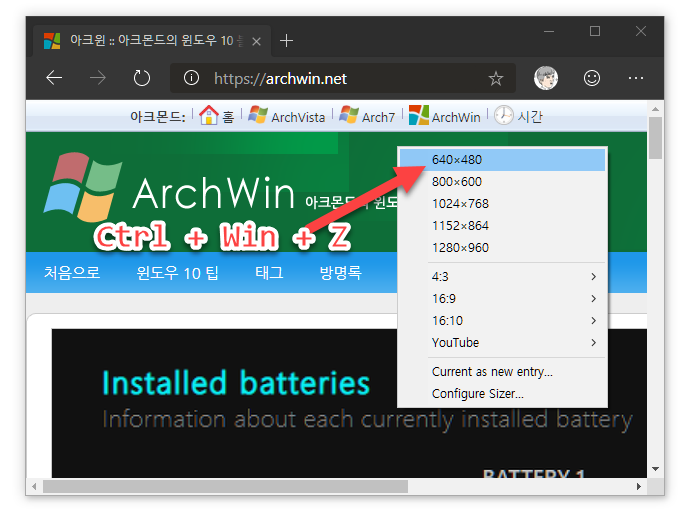This screenshot has height=516, width=684.
Task: Open the ArchWin link in top bar
Action: coord(456,117)
